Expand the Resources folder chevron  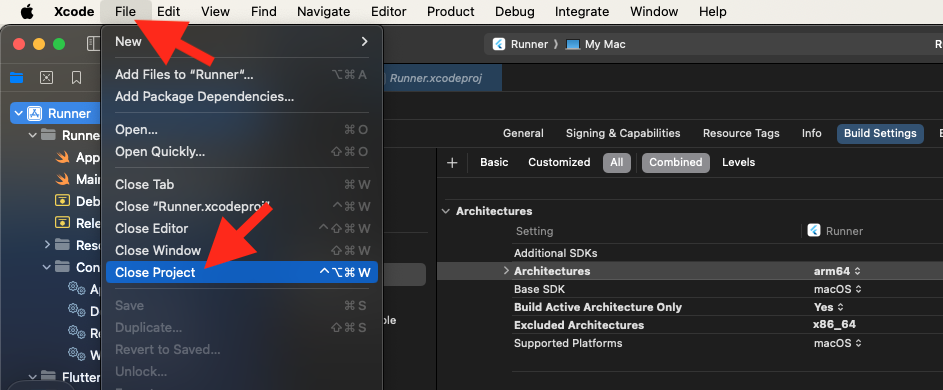point(48,244)
